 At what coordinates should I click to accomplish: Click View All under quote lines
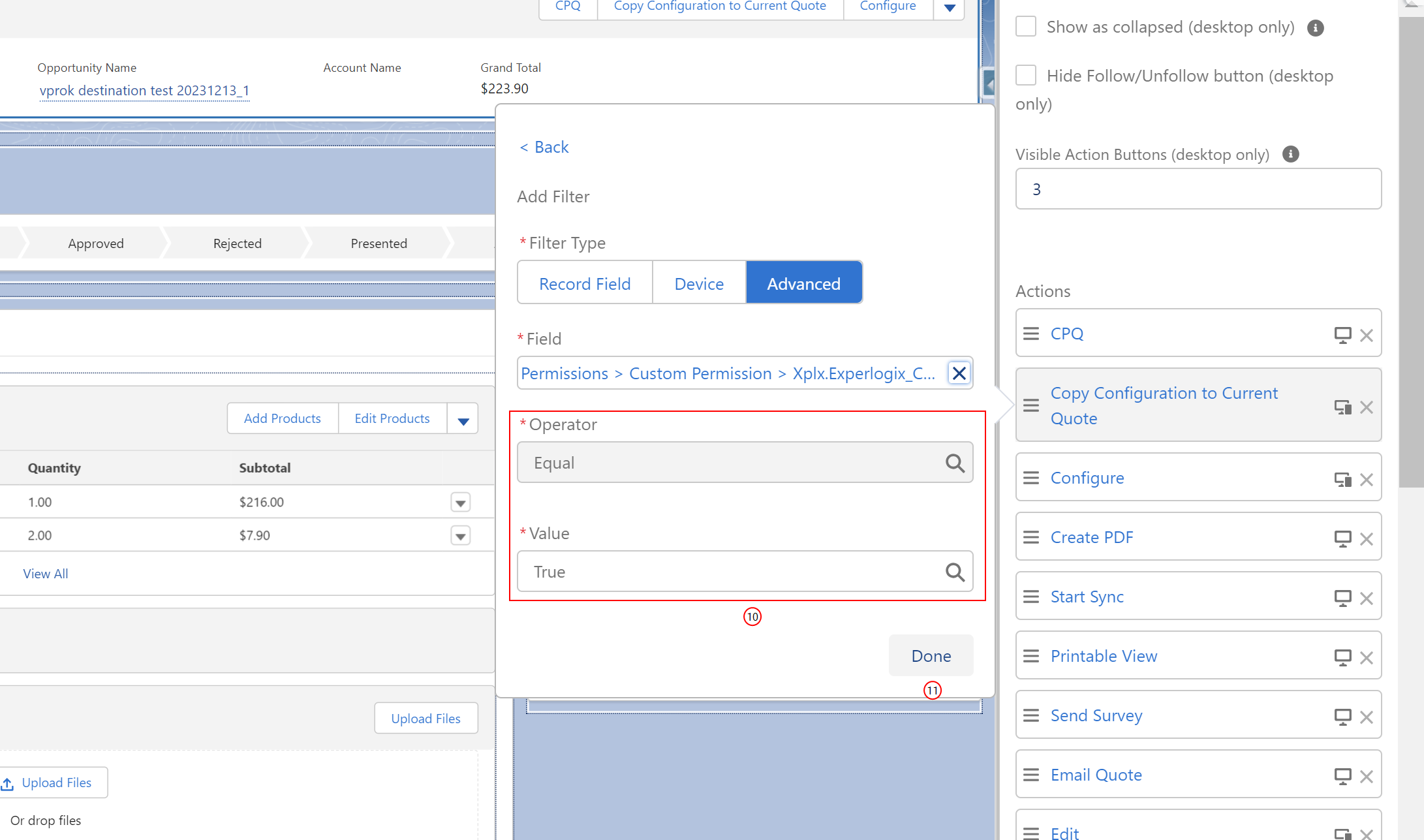[46, 574]
